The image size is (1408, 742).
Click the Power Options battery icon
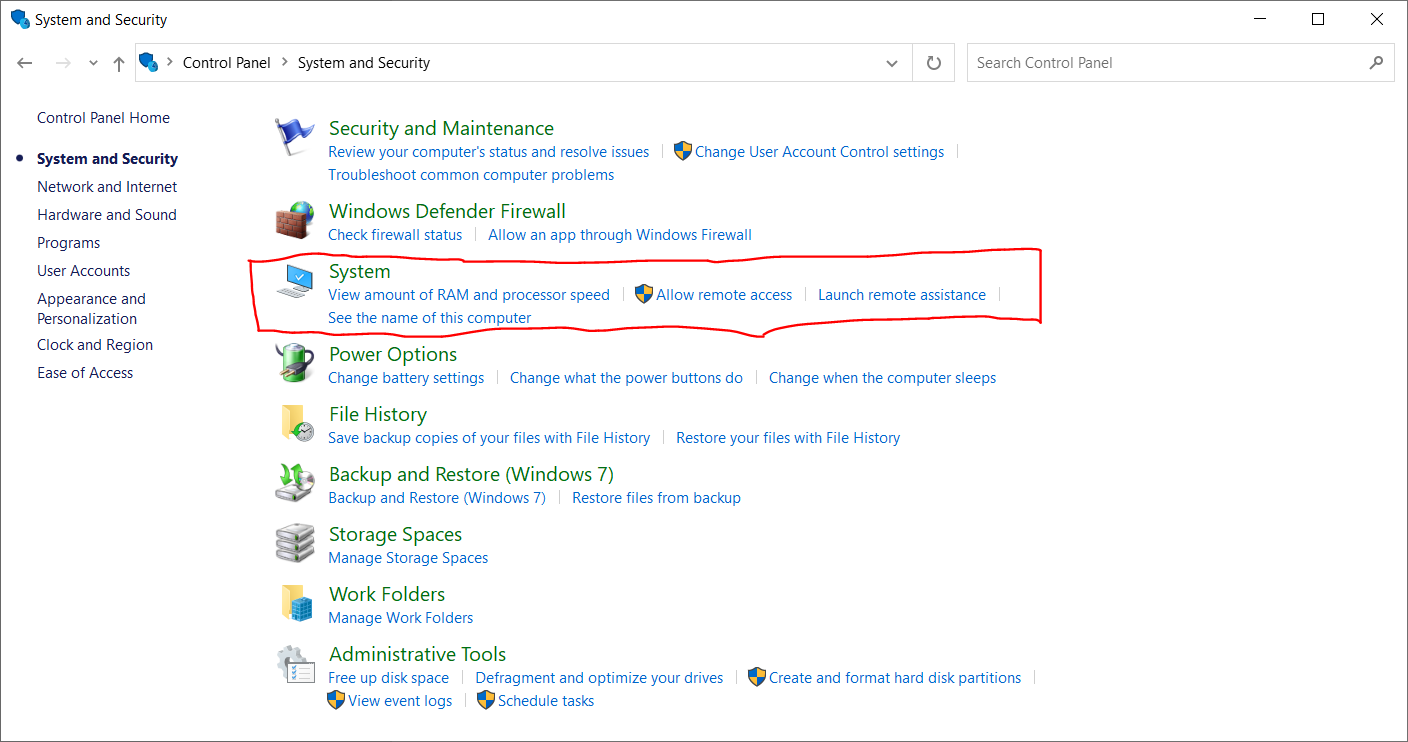[294, 362]
